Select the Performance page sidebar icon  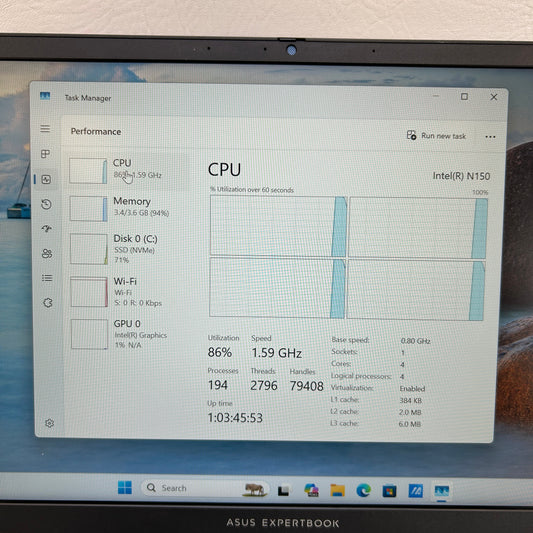(x=46, y=179)
